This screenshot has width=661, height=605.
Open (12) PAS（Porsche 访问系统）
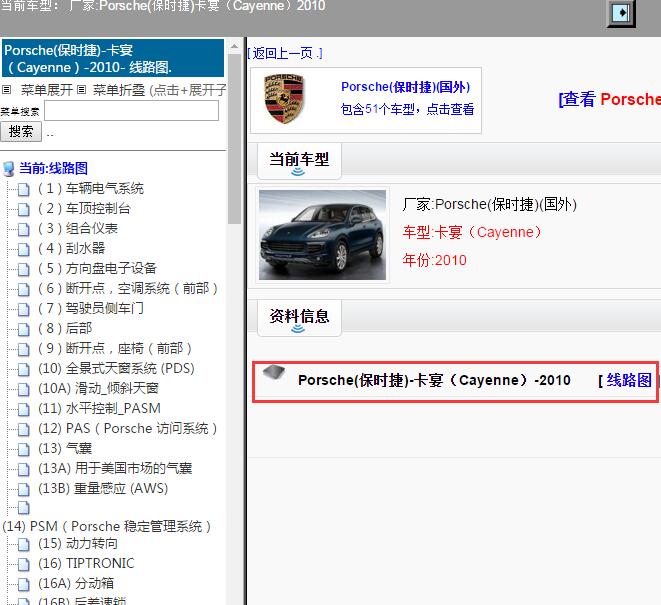click(128, 428)
